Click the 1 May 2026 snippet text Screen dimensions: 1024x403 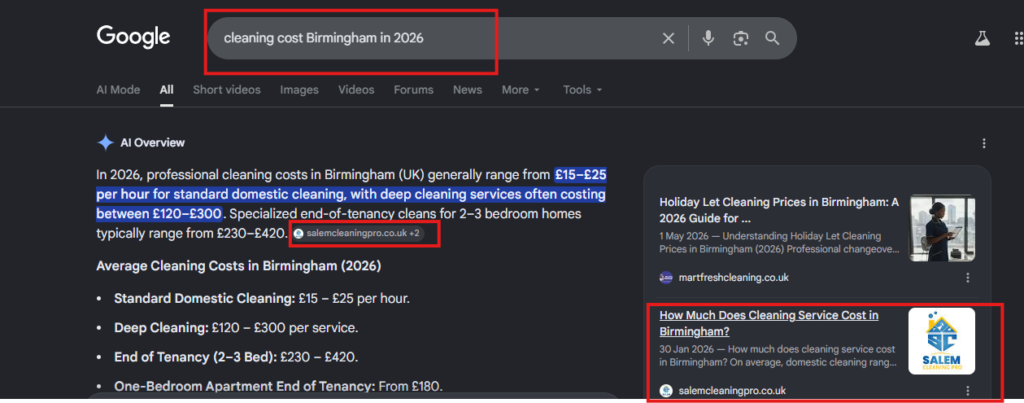pyautogui.click(x=780, y=243)
